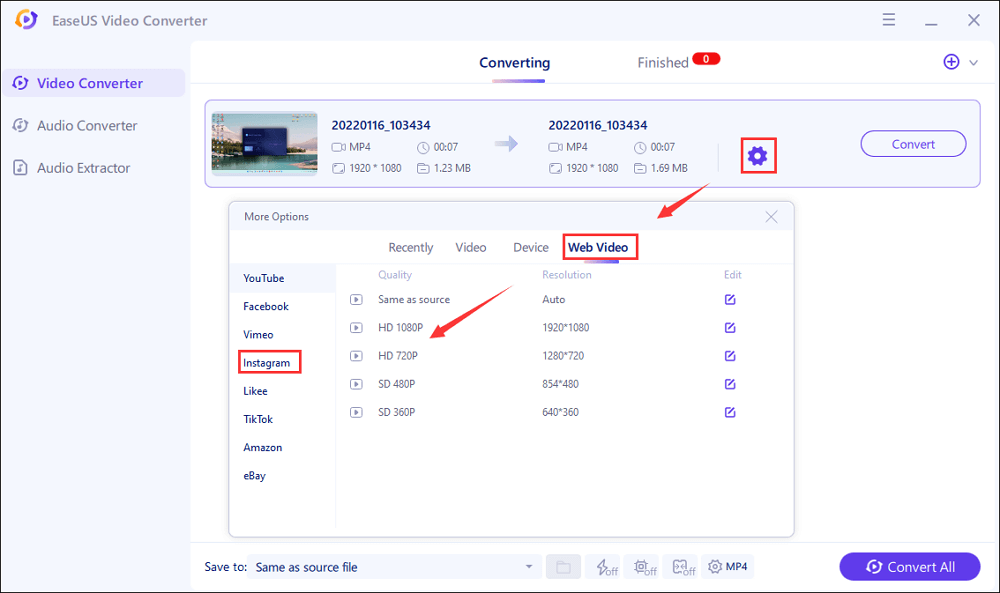Screen dimensions: 1000x593
Task: Click the edit icon for HD 1080P
Action: [730, 328]
